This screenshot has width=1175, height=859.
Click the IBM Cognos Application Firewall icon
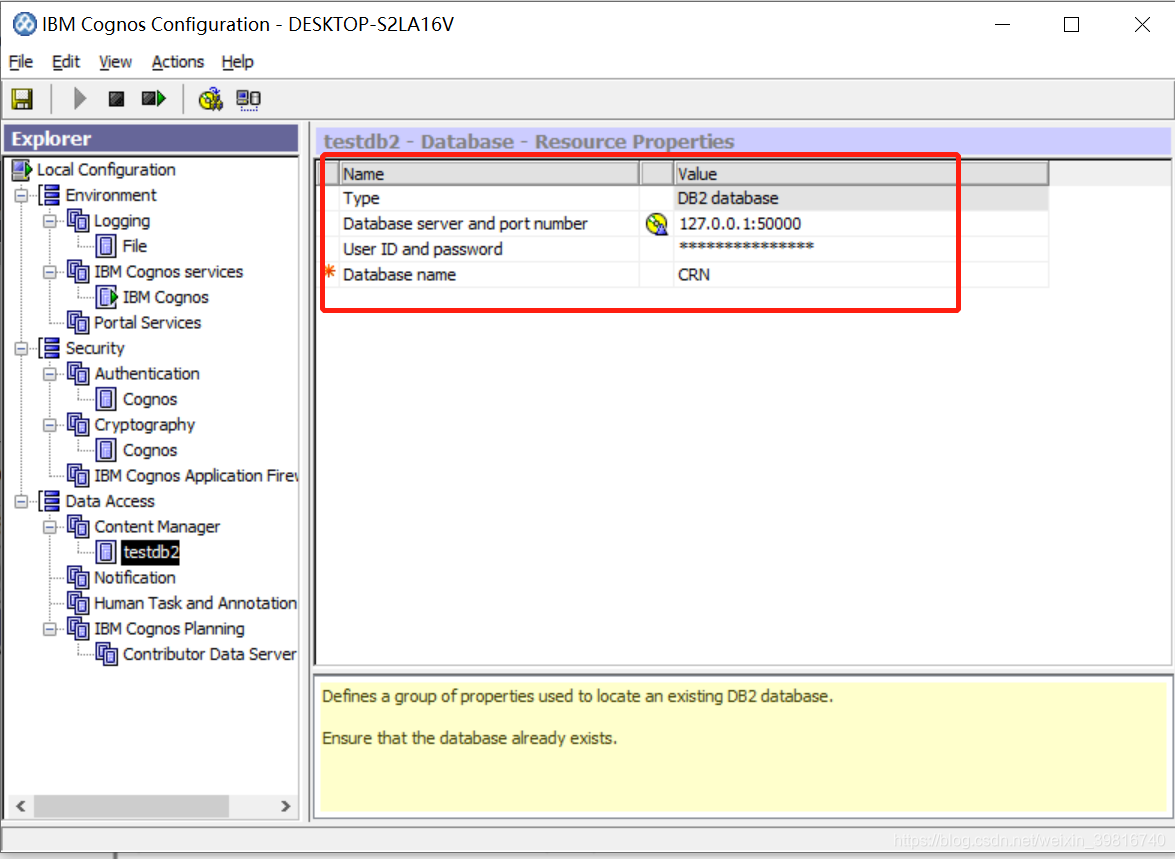click(78, 476)
